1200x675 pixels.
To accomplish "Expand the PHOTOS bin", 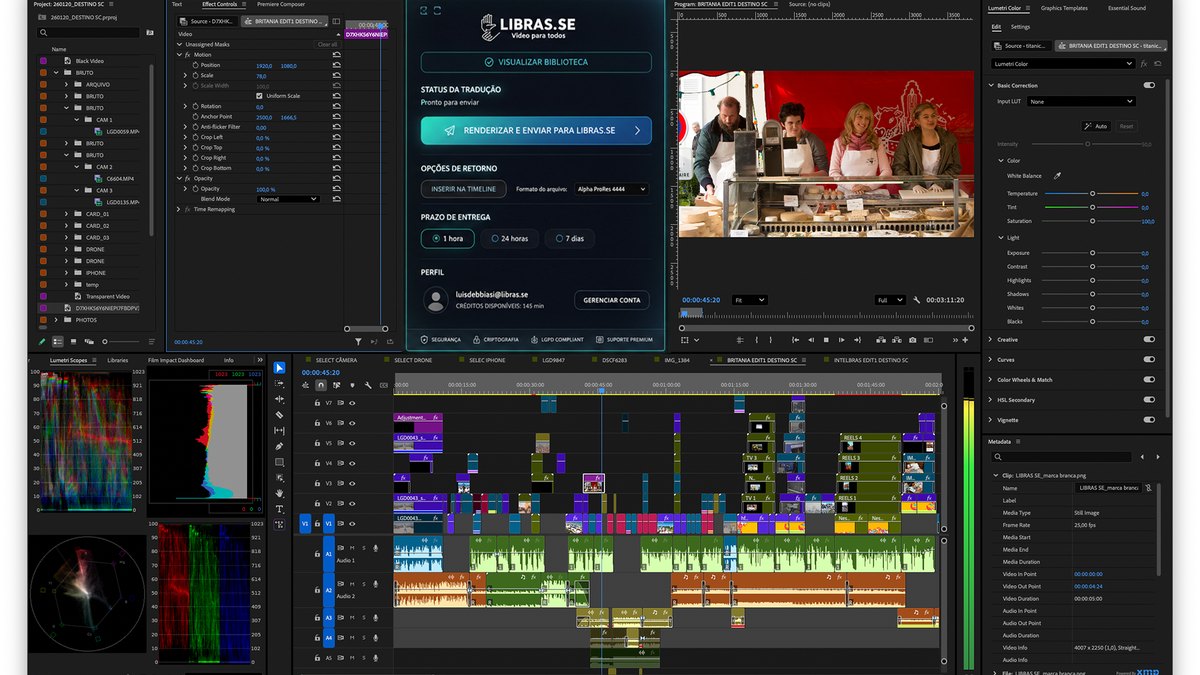I will 56,320.
